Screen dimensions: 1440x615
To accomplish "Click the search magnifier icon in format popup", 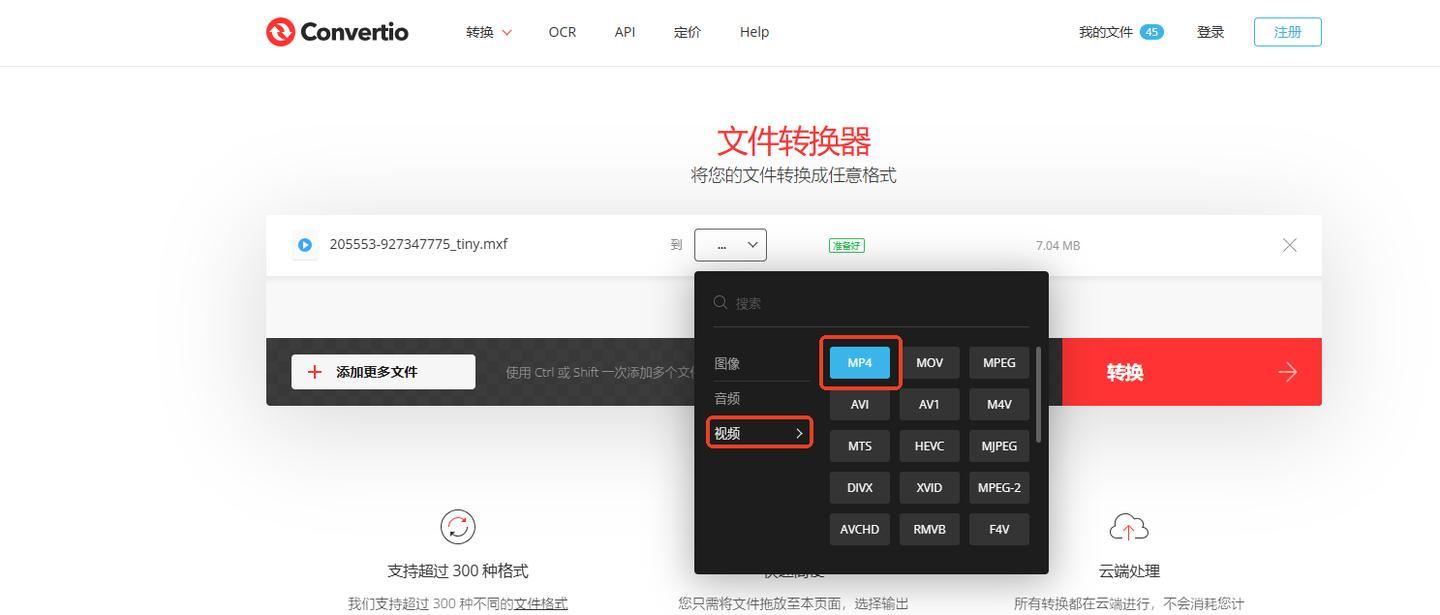I will [x=721, y=302].
